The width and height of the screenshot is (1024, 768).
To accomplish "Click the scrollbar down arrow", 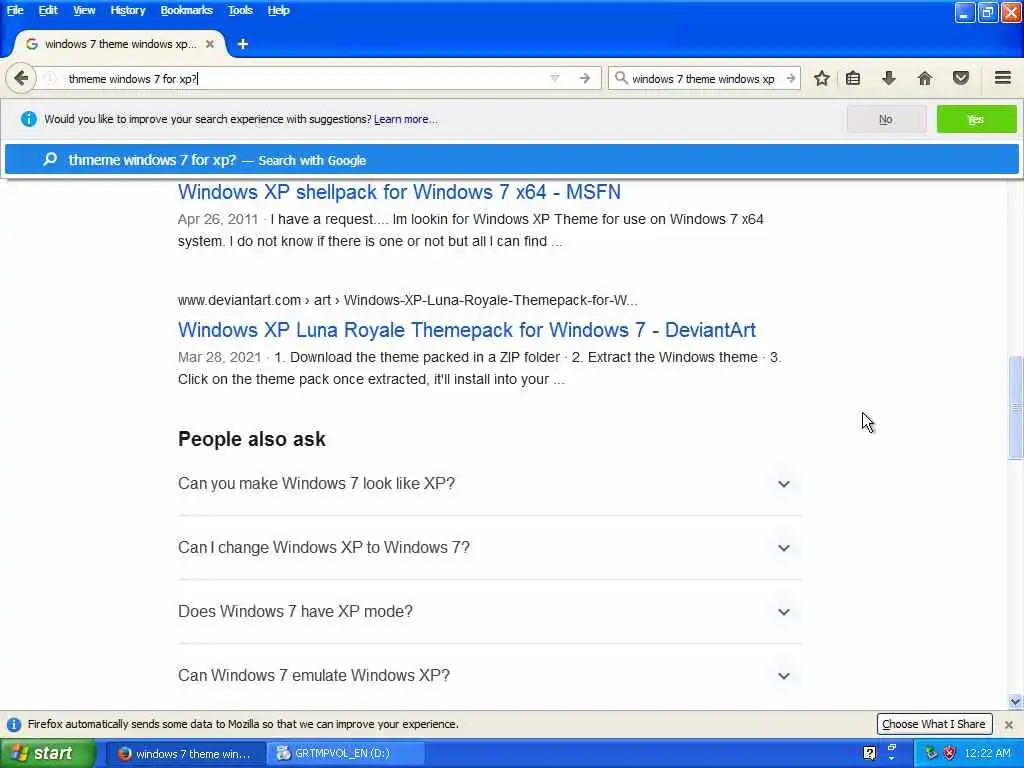I will (1016, 701).
